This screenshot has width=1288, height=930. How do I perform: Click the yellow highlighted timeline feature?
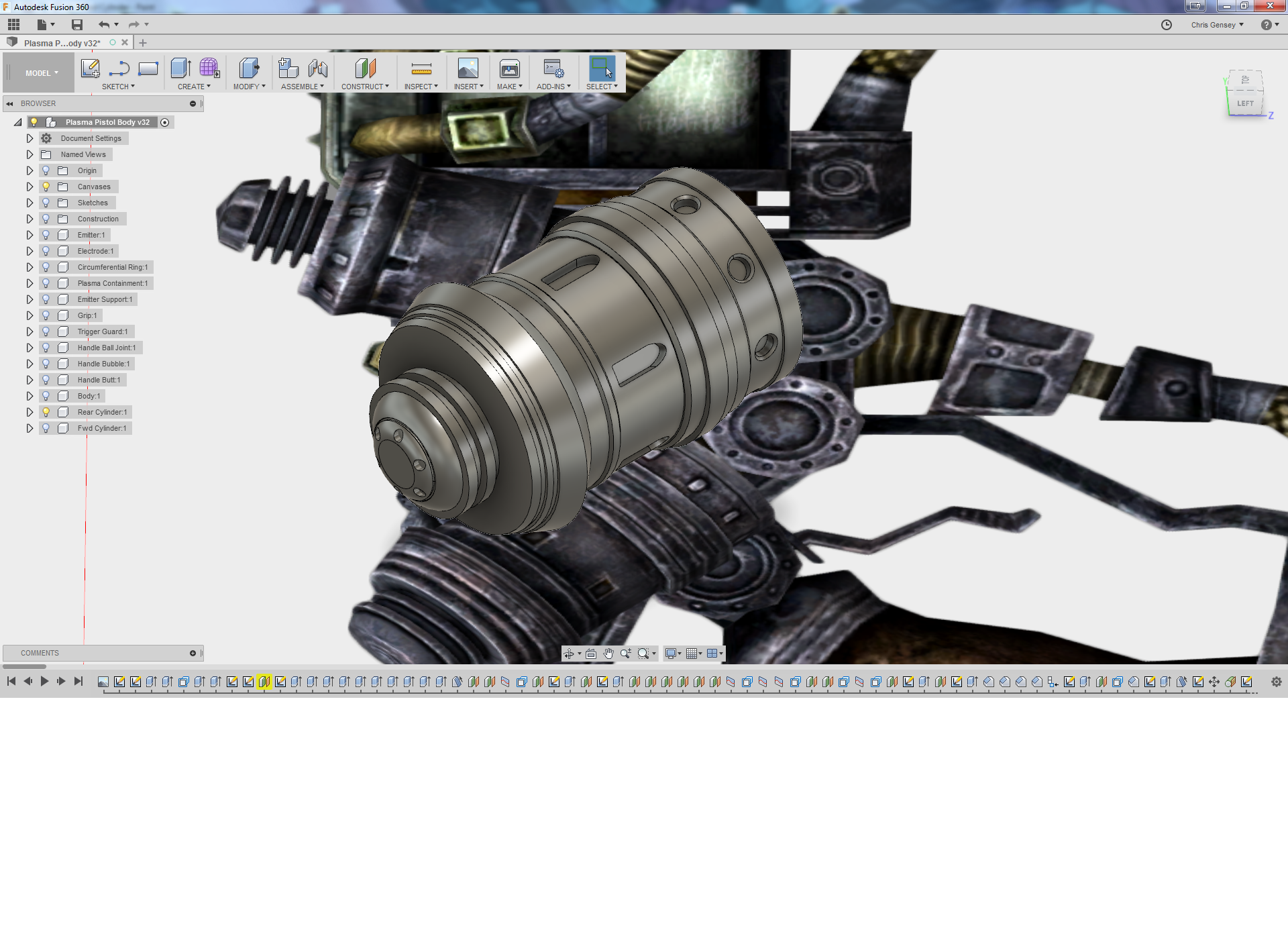click(x=264, y=682)
